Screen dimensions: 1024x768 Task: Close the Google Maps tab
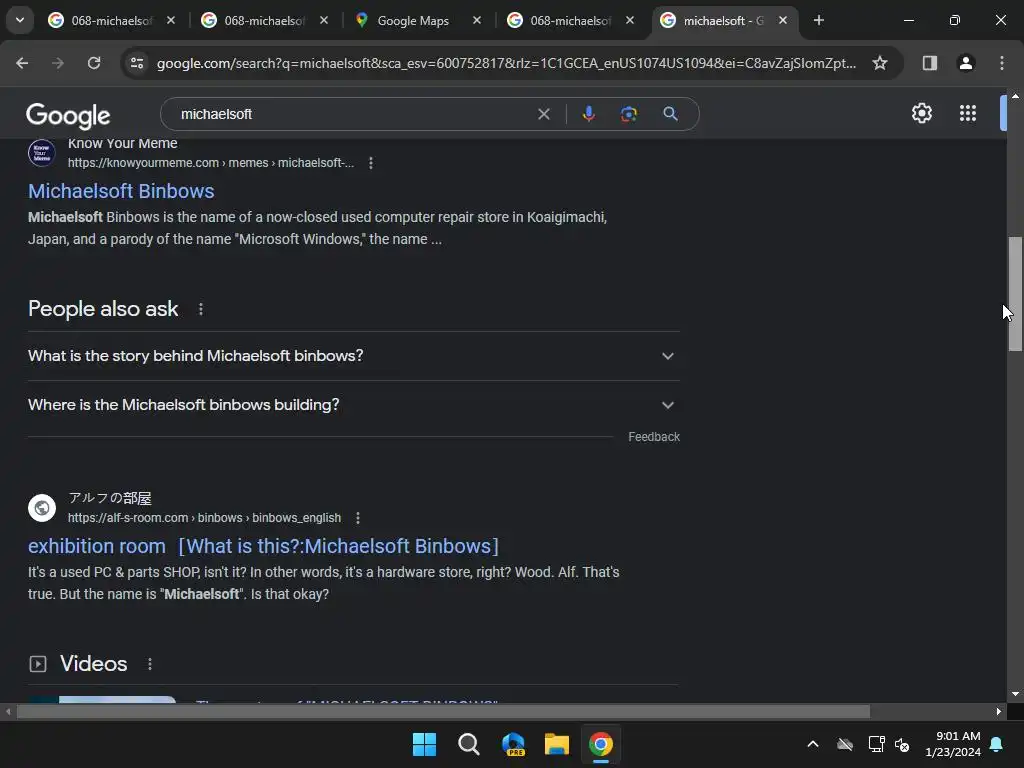coord(477,20)
